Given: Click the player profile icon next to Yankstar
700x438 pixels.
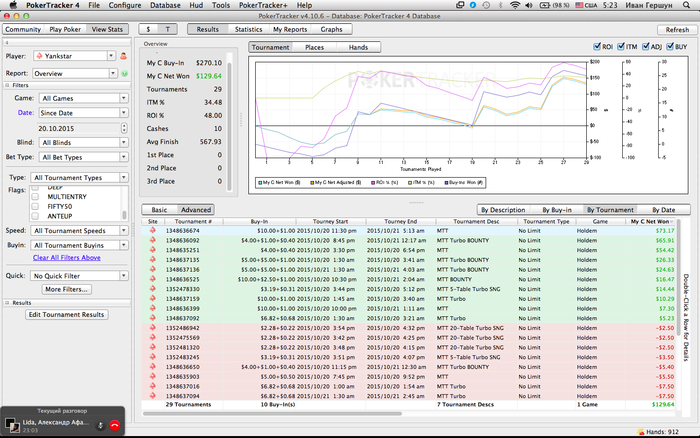Looking at the screenshot, I should click(124, 56).
